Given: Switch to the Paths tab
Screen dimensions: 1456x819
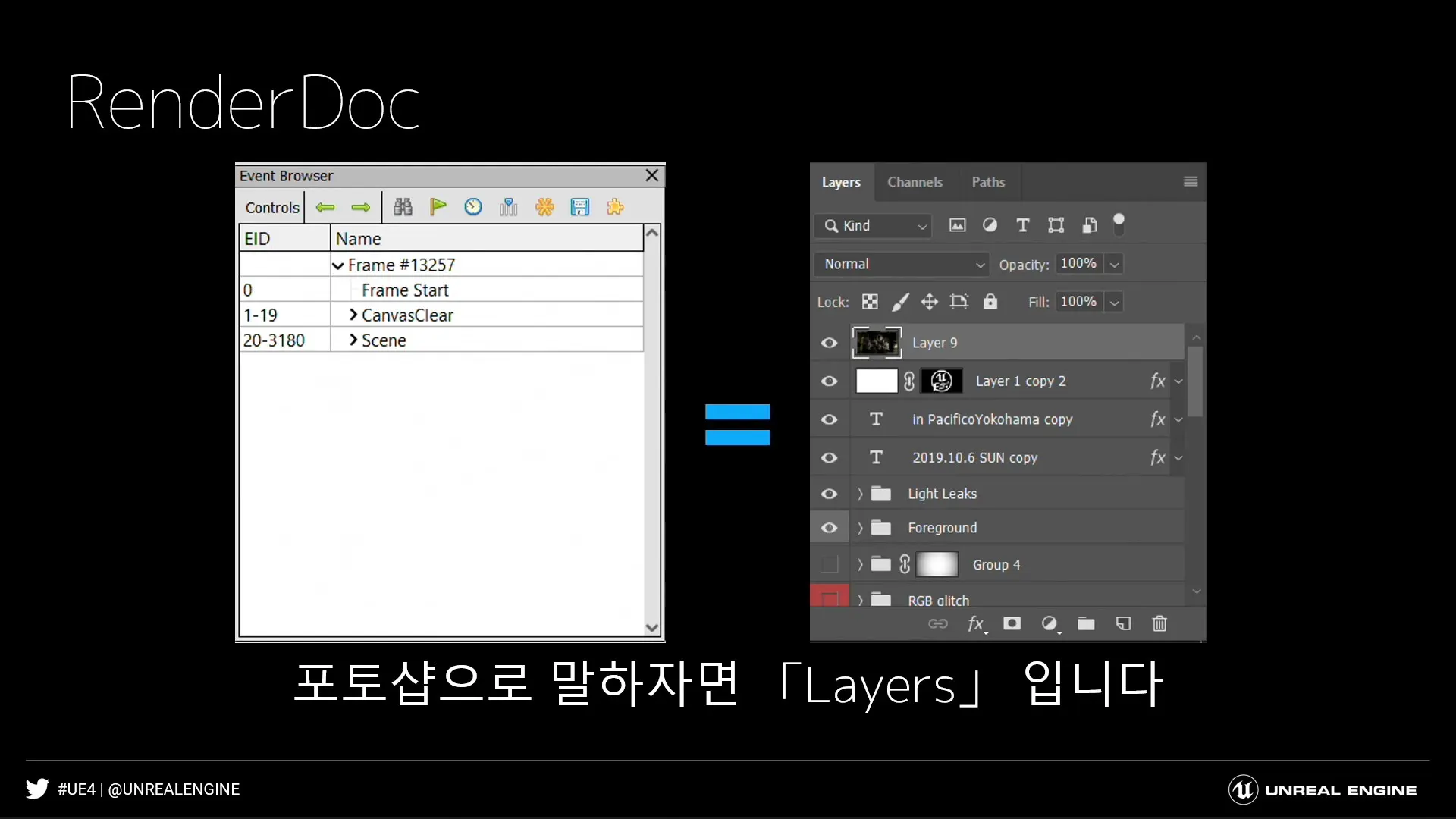Looking at the screenshot, I should (987, 182).
